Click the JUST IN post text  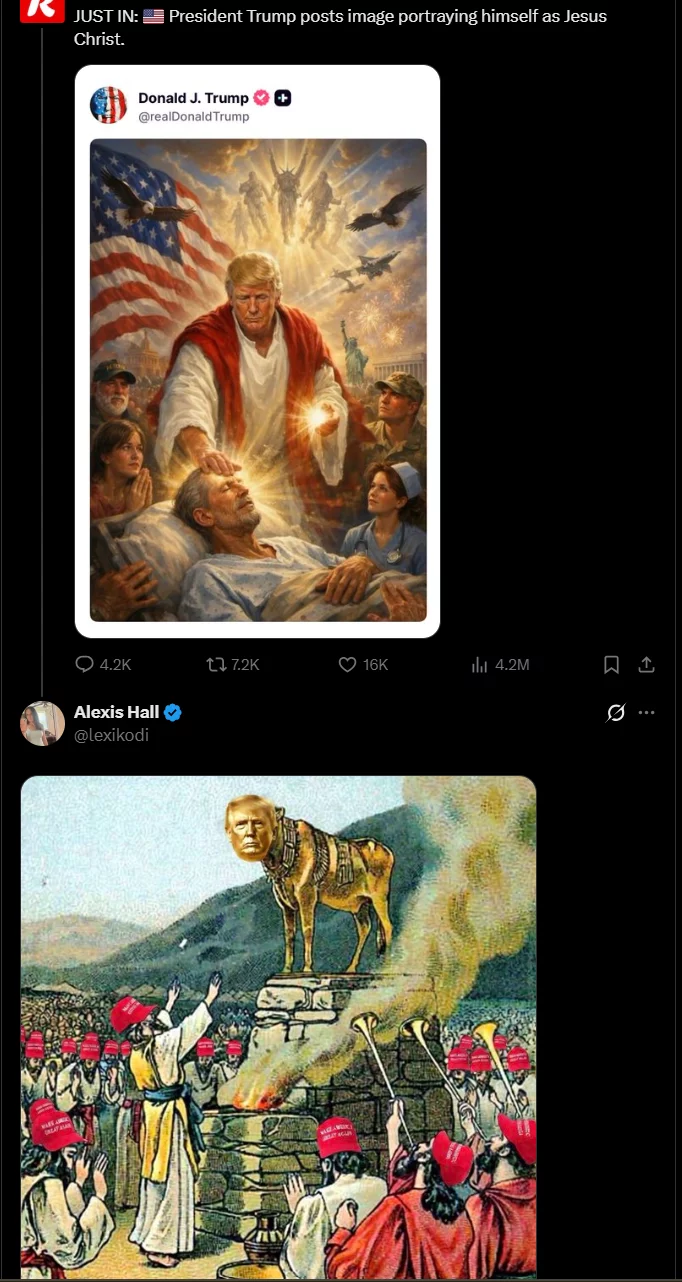point(340,27)
